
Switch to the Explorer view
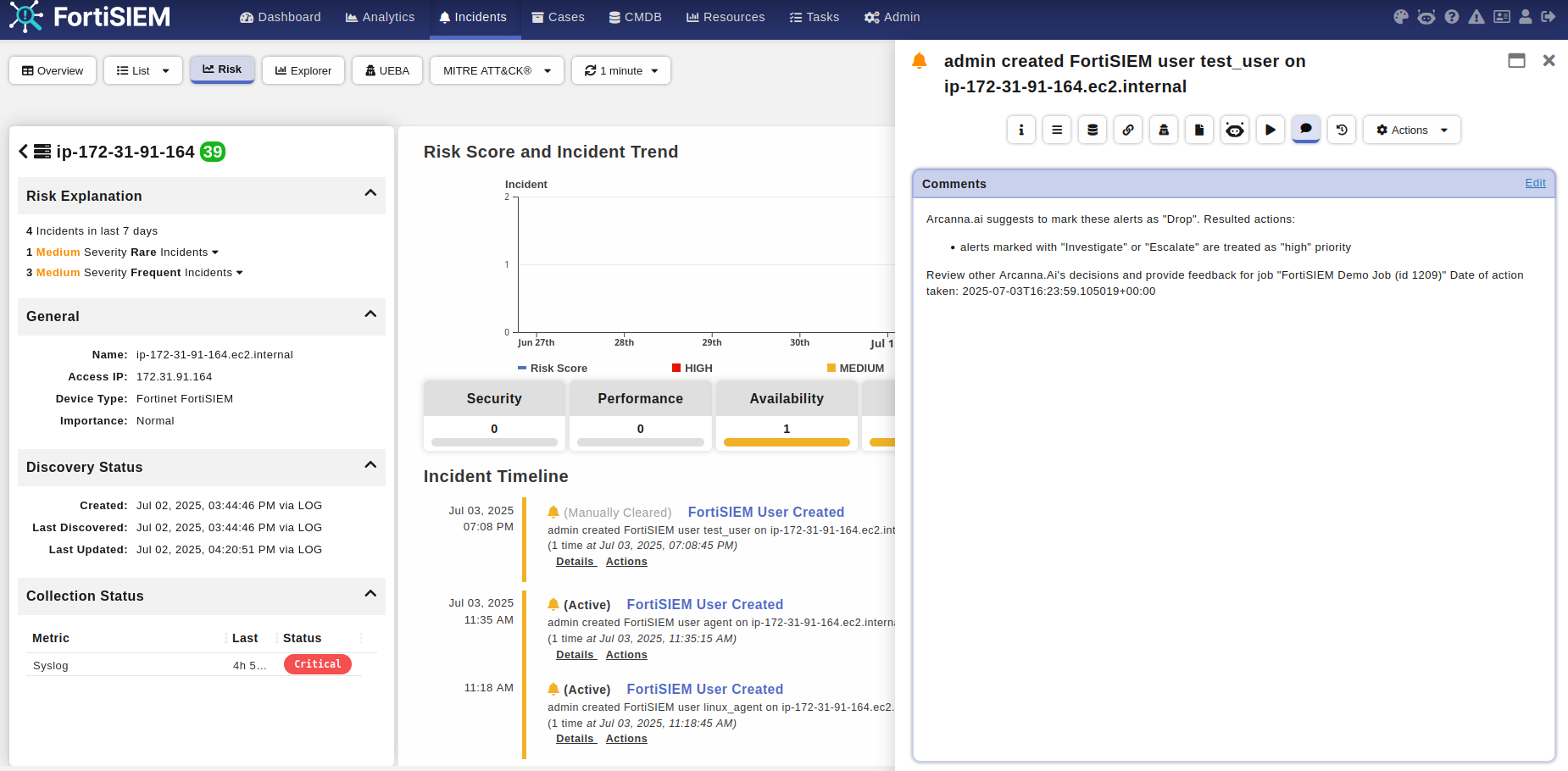click(303, 70)
